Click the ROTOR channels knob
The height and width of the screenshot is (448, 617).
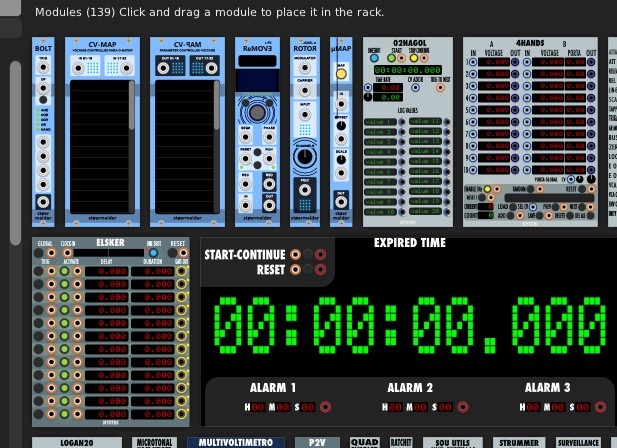coord(305,157)
